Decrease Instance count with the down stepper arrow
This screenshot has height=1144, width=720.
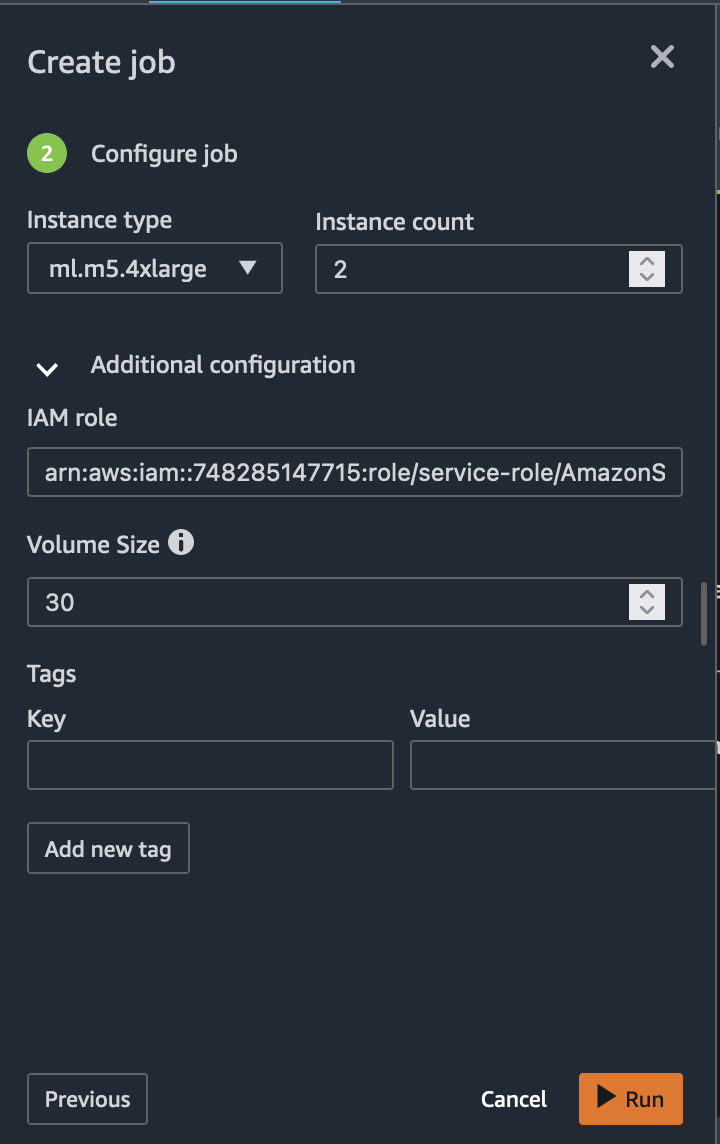647,276
